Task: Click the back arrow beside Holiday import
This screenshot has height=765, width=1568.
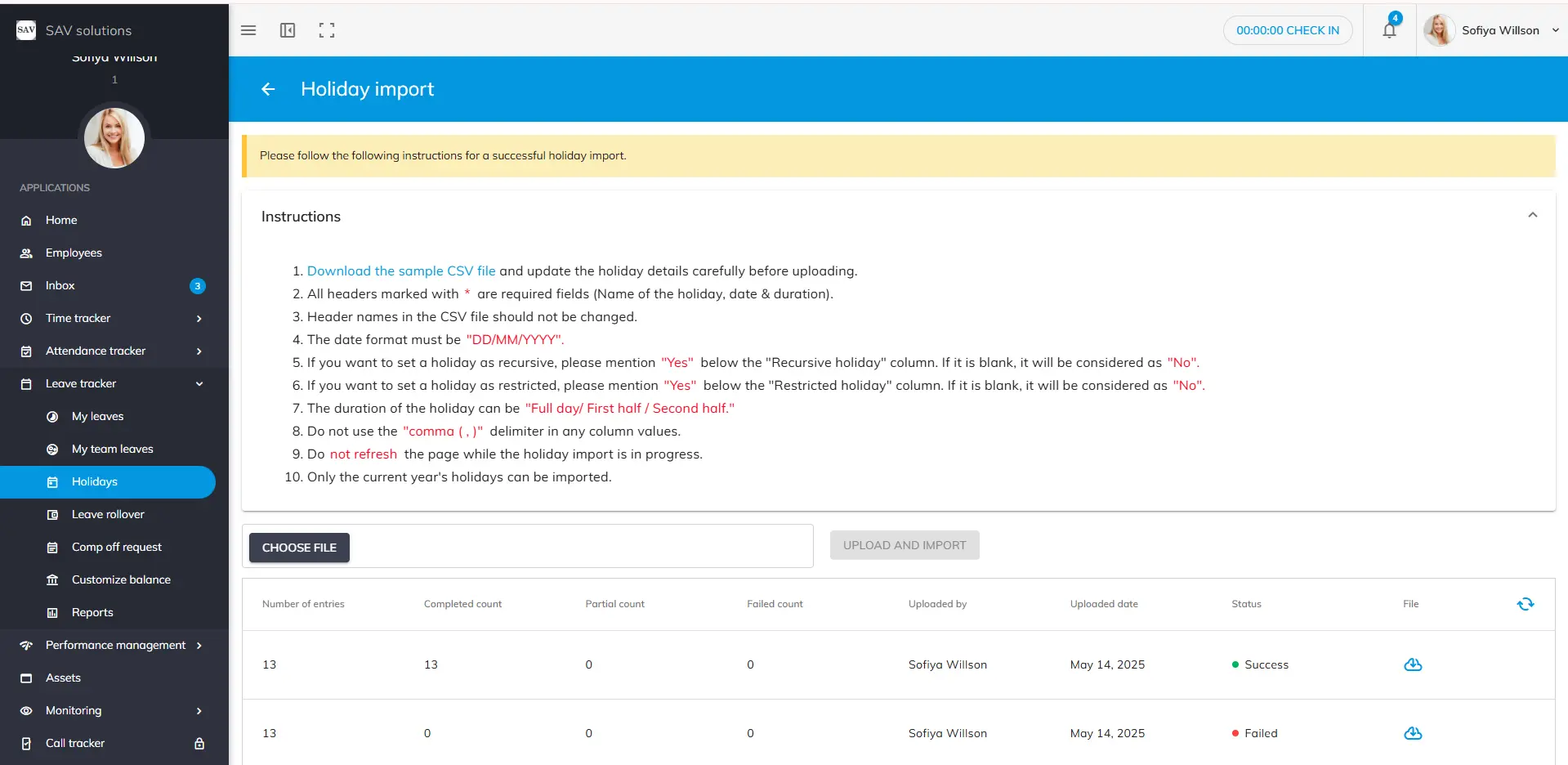Action: 268,89
